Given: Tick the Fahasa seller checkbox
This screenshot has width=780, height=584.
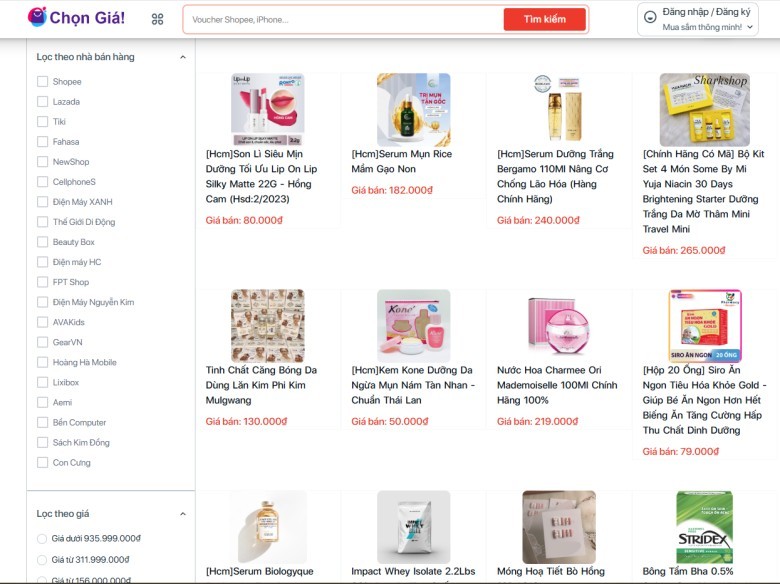Looking at the screenshot, I should [42, 142].
